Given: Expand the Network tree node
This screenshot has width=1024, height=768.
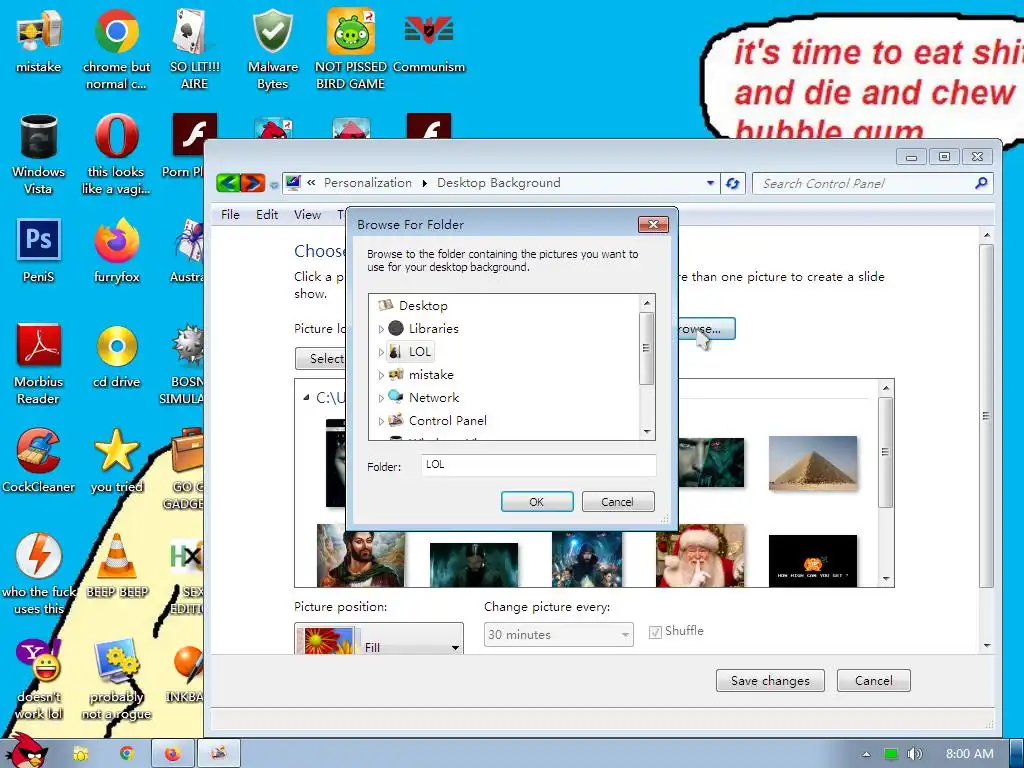Looking at the screenshot, I should tap(381, 398).
